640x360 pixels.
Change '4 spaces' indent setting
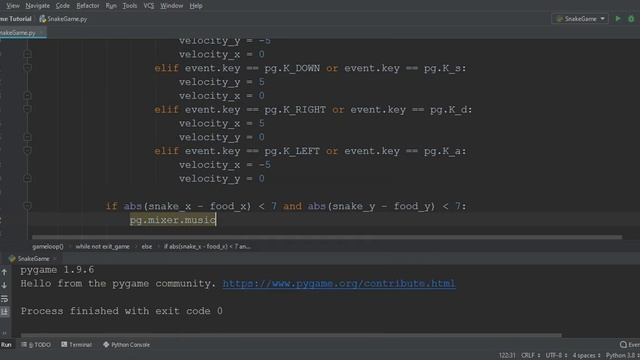tap(586, 356)
